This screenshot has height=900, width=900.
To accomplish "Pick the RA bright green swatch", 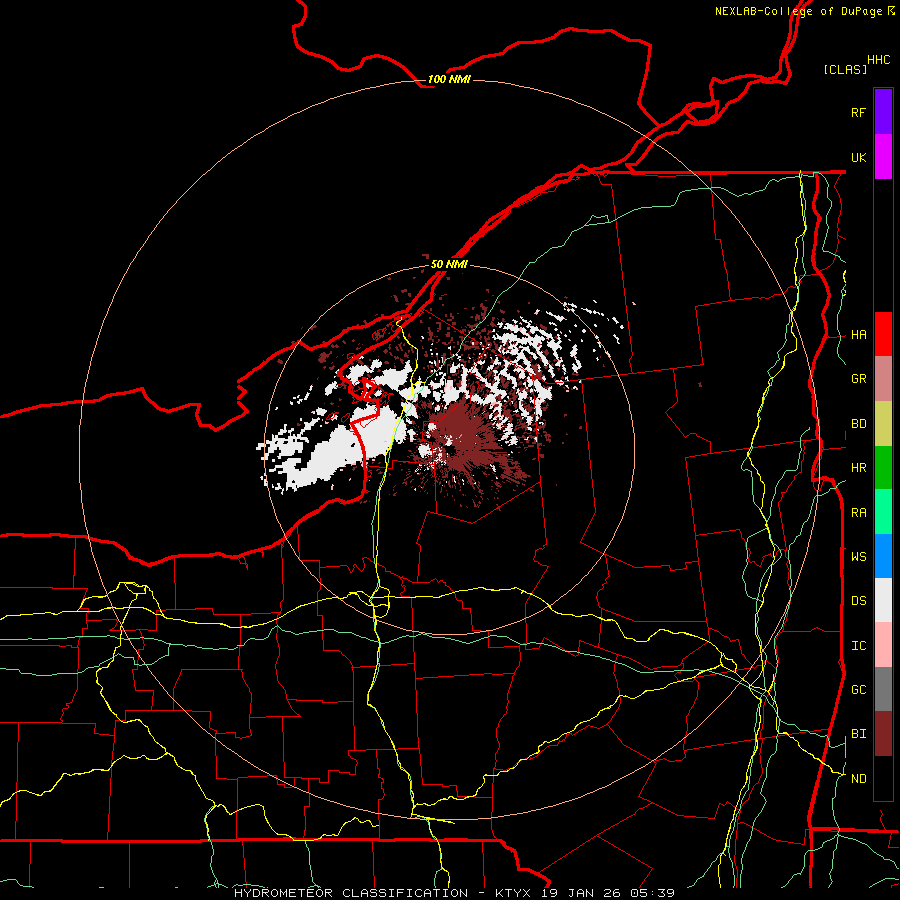I will (x=883, y=512).
